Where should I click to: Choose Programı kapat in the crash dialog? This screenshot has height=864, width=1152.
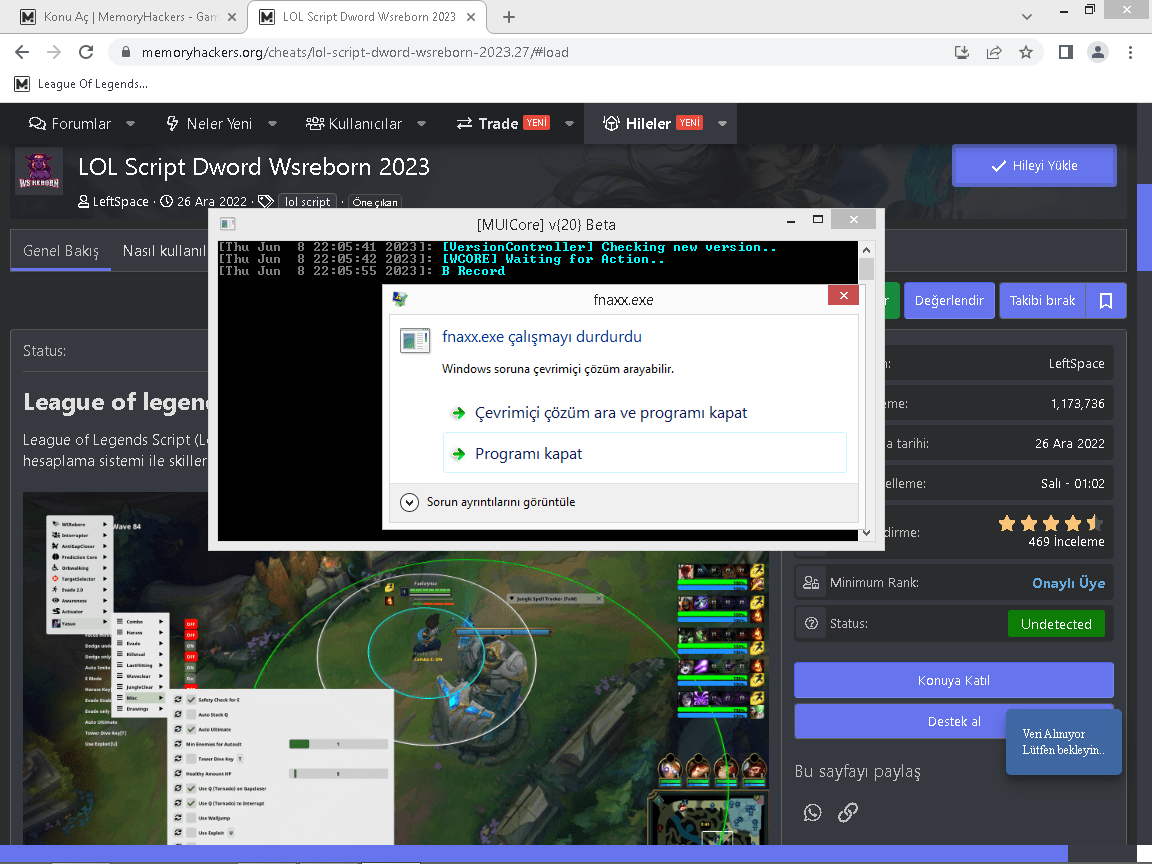coord(644,453)
